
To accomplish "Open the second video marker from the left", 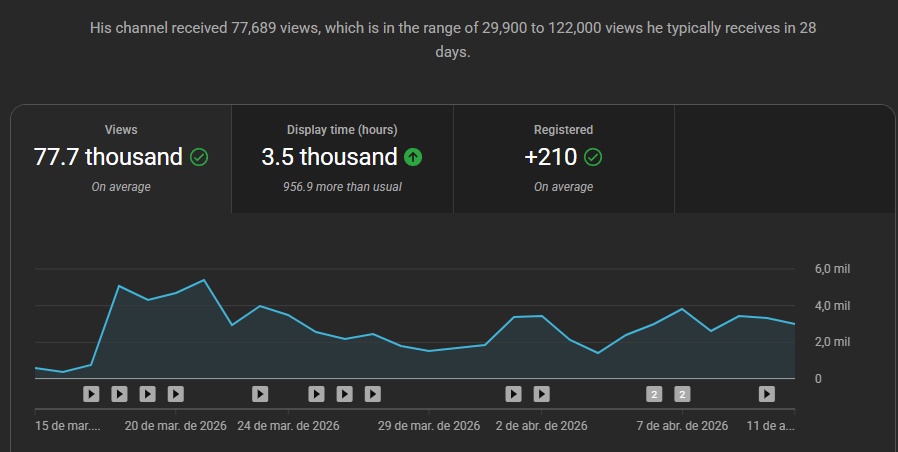I will [x=119, y=394].
